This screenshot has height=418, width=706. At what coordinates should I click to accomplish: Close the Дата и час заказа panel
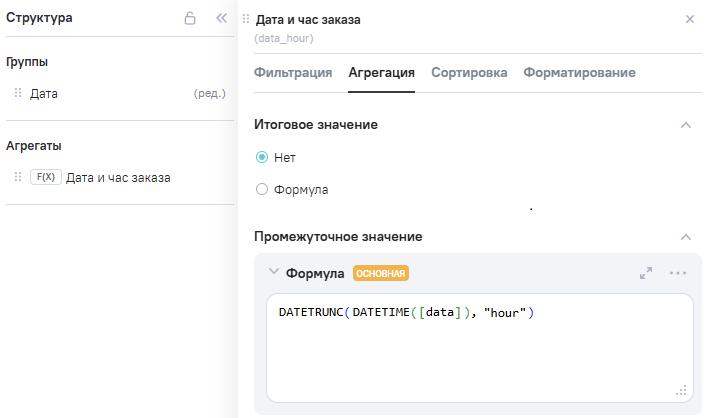pyautogui.click(x=689, y=19)
